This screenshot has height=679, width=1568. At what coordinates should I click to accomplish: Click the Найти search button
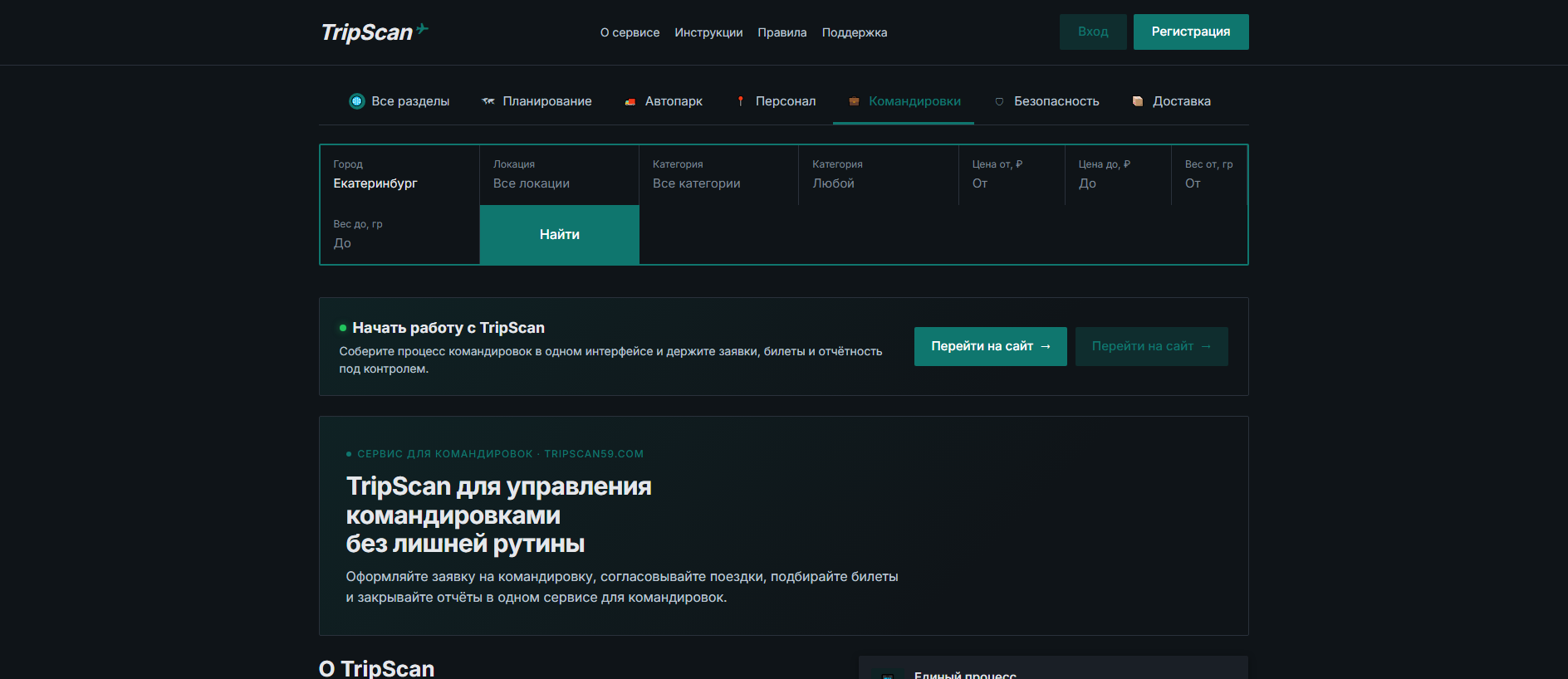(x=560, y=235)
